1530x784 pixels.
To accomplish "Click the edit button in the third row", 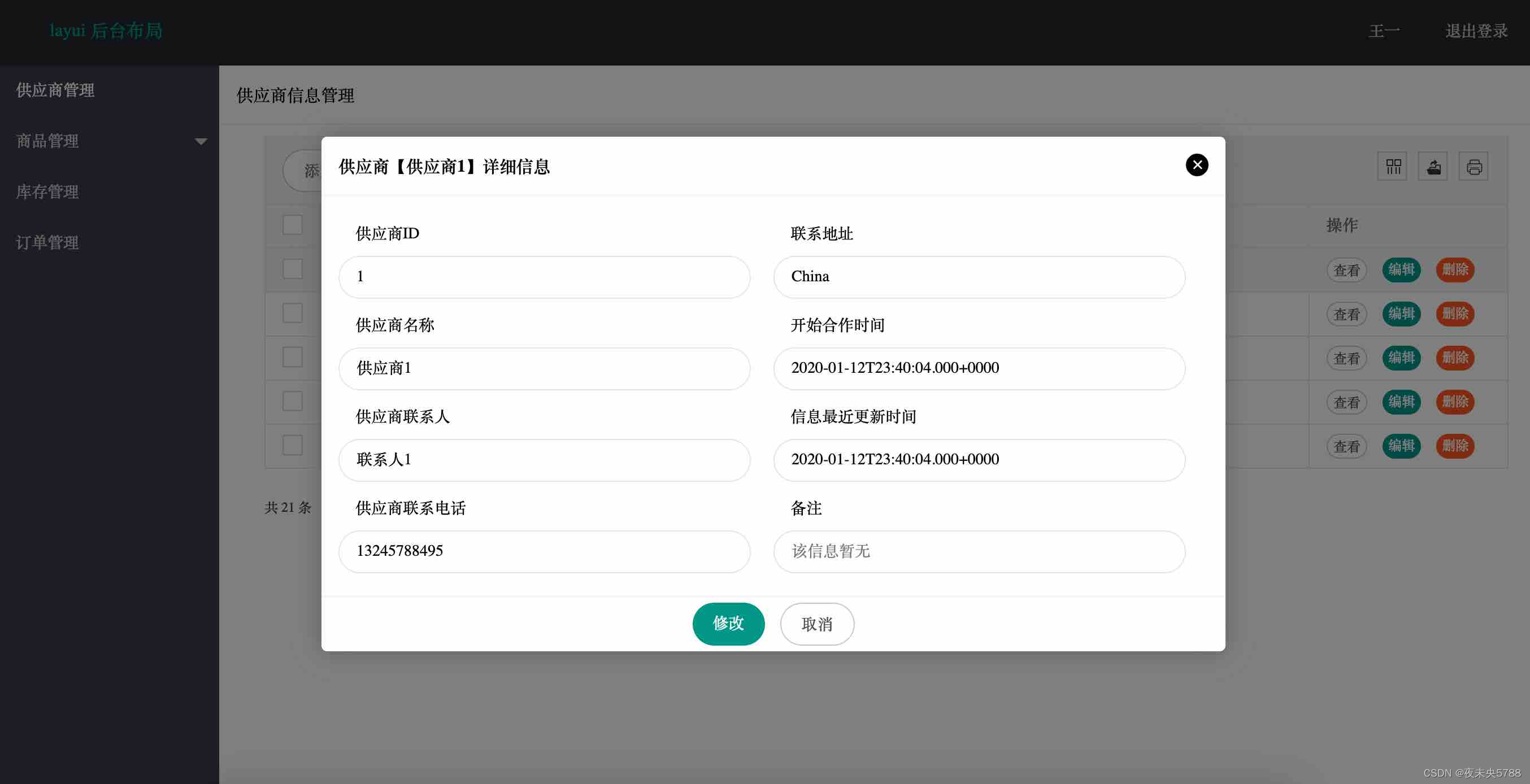I will point(1401,358).
